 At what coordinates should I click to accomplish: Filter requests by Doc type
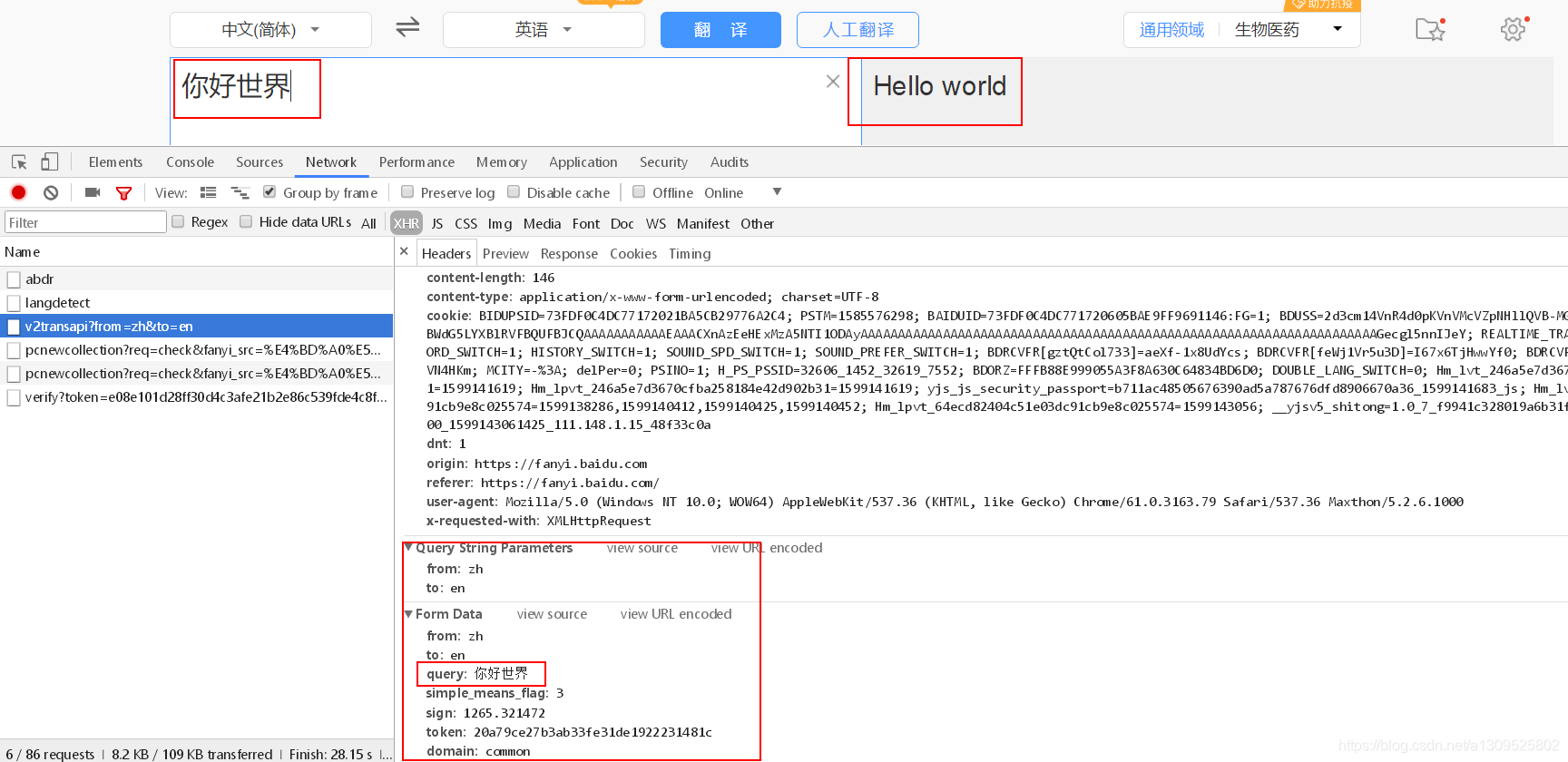click(622, 223)
